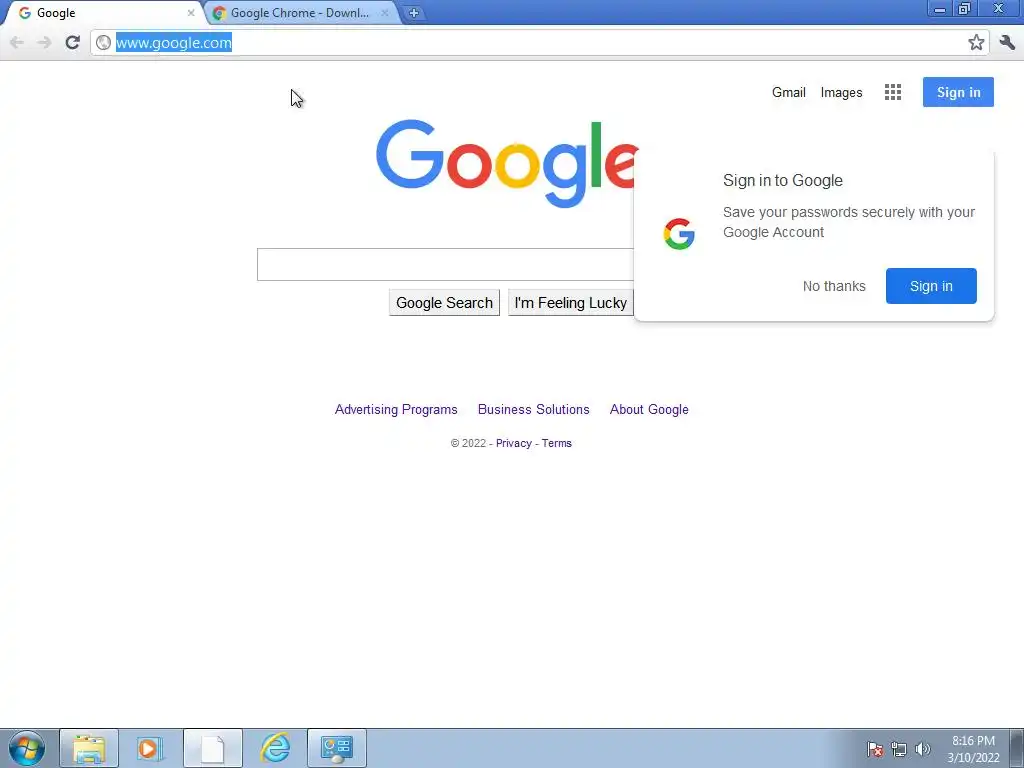The height and width of the screenshot is (768, 1024).
Task: Open the Action Center flag tray icon
Action: point(875,749)
